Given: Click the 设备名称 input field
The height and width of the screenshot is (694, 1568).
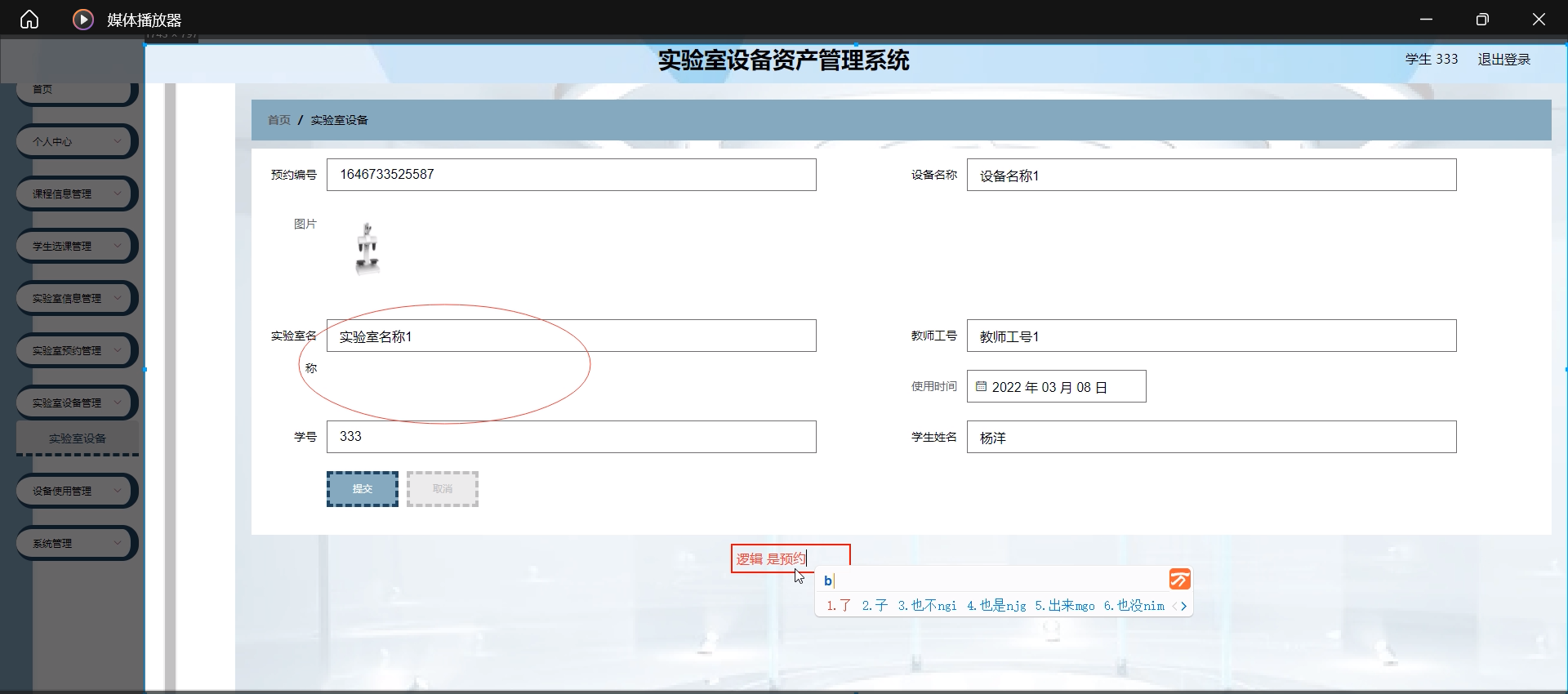Looking at the screenshot, I should (1211, 175).
